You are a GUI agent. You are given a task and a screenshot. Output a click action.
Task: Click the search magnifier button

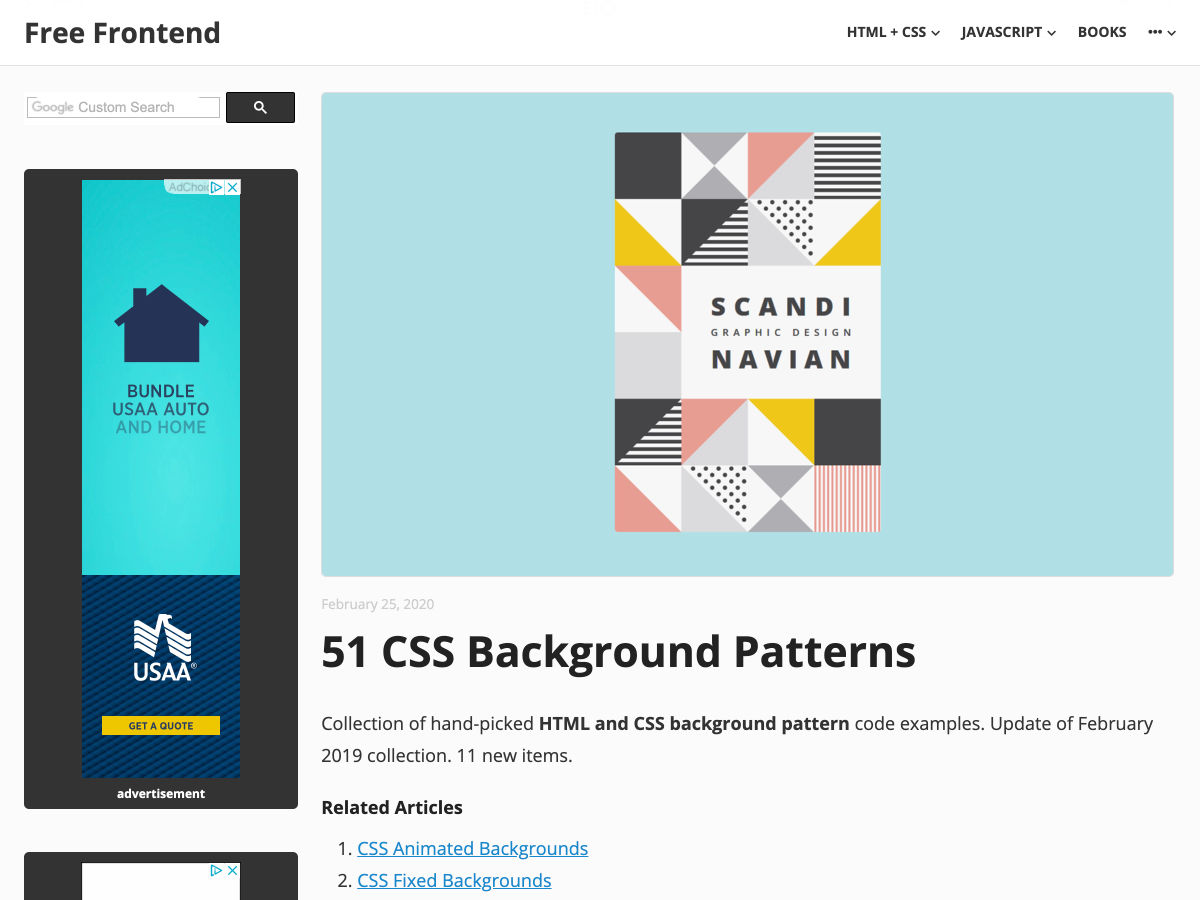click(260, 107)
